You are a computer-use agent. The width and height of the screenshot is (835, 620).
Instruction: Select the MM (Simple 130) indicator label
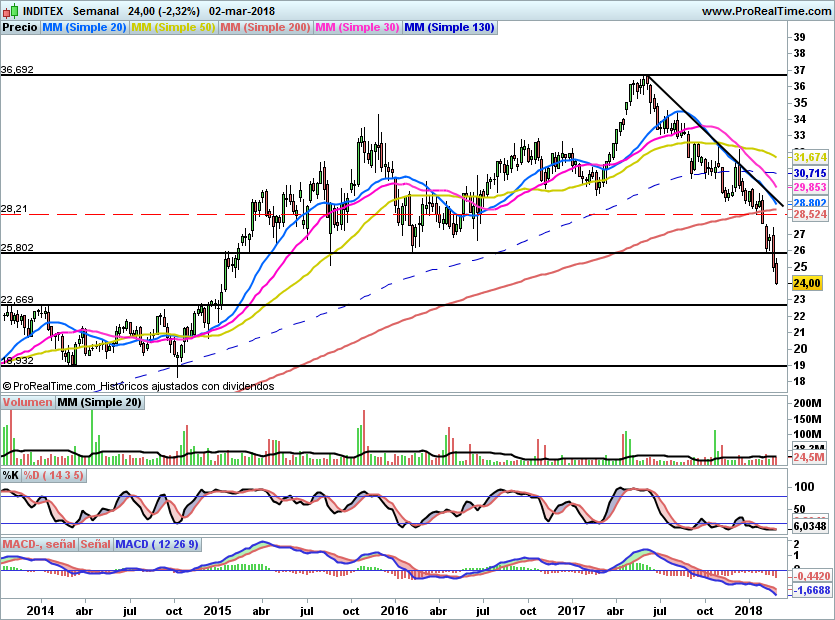point(449,28)
